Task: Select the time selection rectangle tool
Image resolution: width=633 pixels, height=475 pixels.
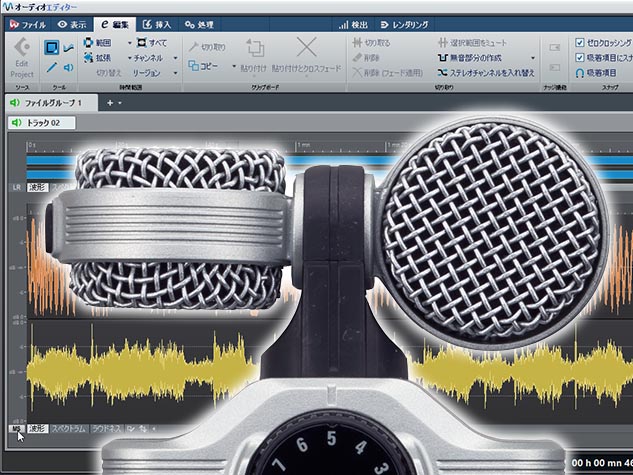Action: pyautogui.click(x=51, y=48)
